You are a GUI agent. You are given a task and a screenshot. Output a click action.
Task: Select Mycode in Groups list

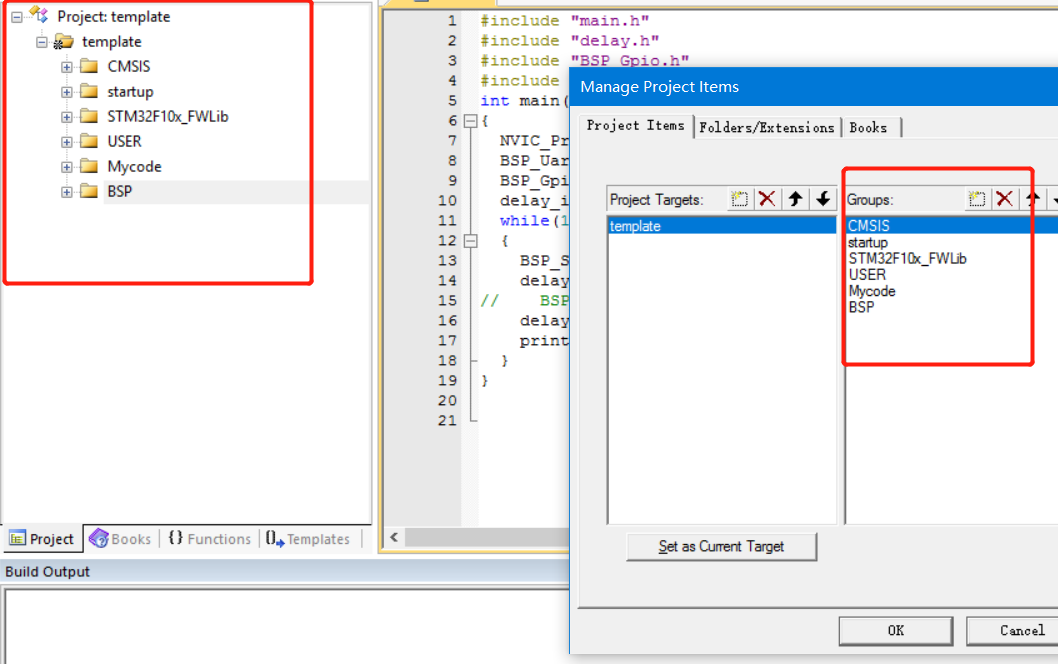pyautogui.click(x=872, y=291)
